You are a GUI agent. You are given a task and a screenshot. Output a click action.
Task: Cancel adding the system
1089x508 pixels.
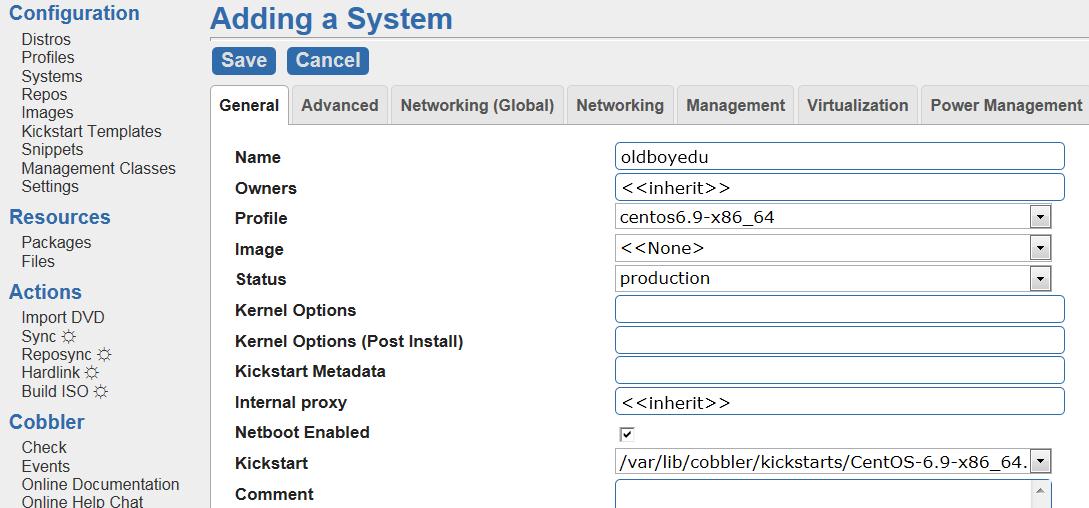point(328,60)
